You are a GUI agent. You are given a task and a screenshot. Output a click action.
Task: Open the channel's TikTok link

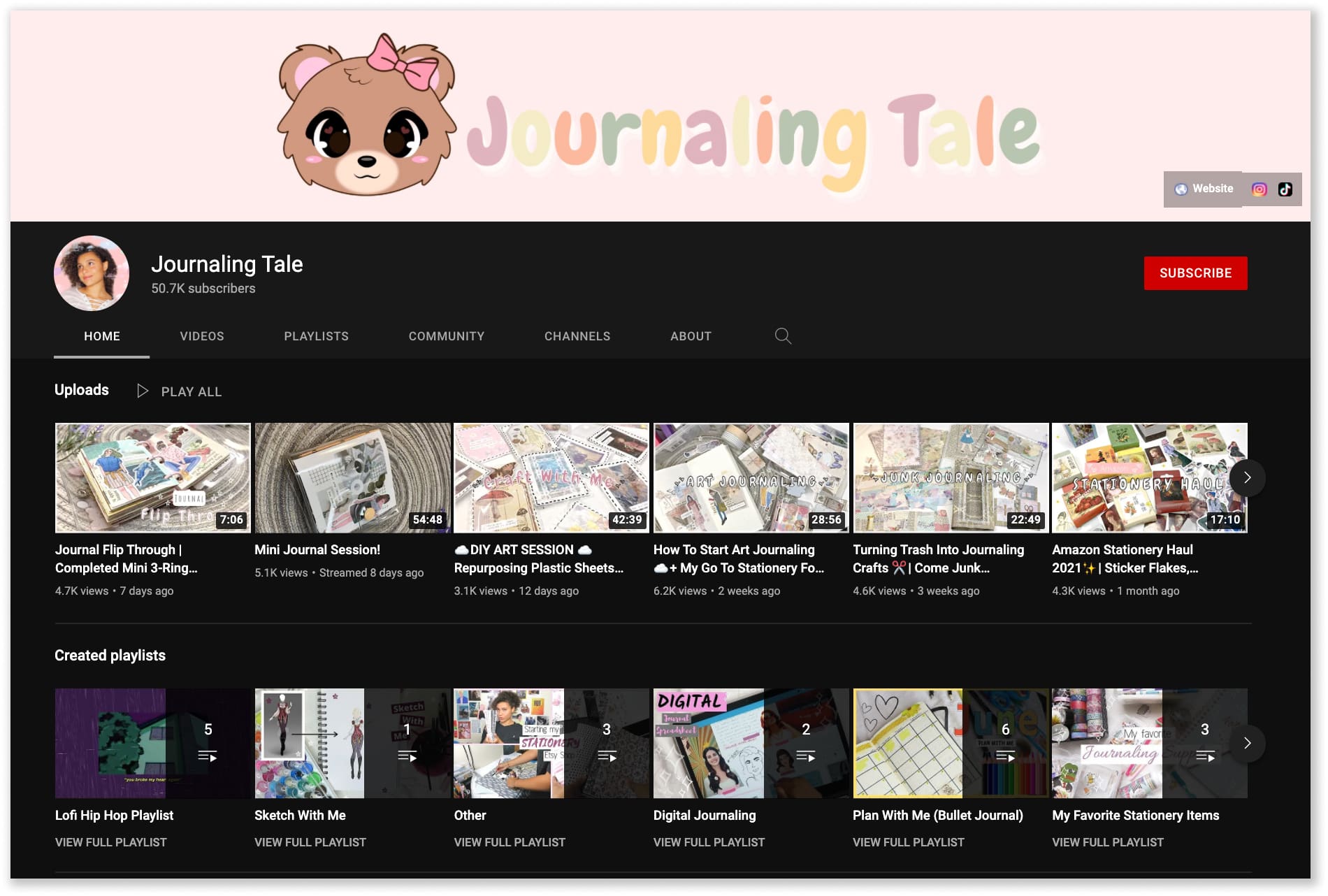pos(1285,189)
